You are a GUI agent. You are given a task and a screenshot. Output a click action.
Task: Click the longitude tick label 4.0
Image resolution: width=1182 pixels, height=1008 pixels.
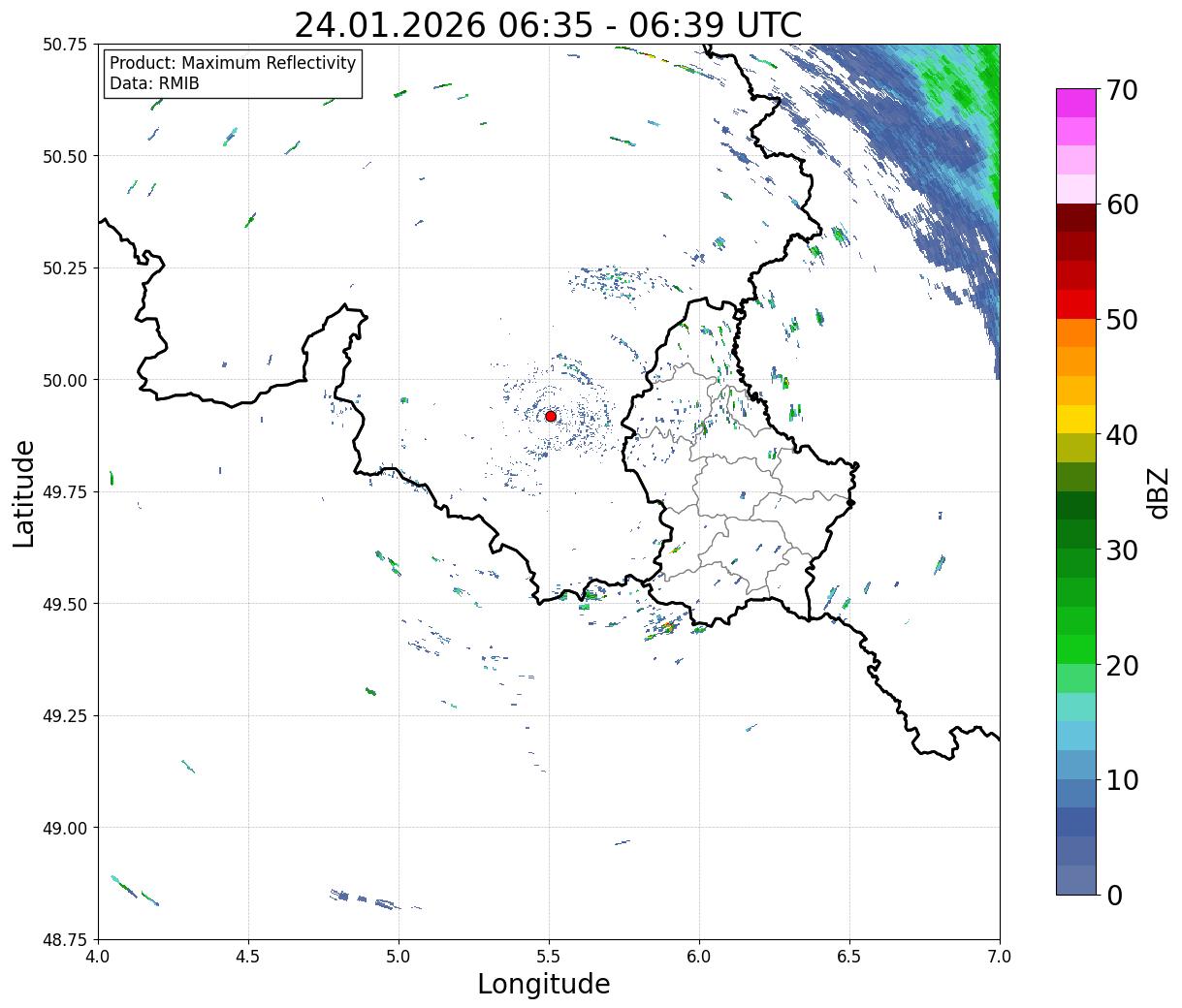tap(97, 957)
